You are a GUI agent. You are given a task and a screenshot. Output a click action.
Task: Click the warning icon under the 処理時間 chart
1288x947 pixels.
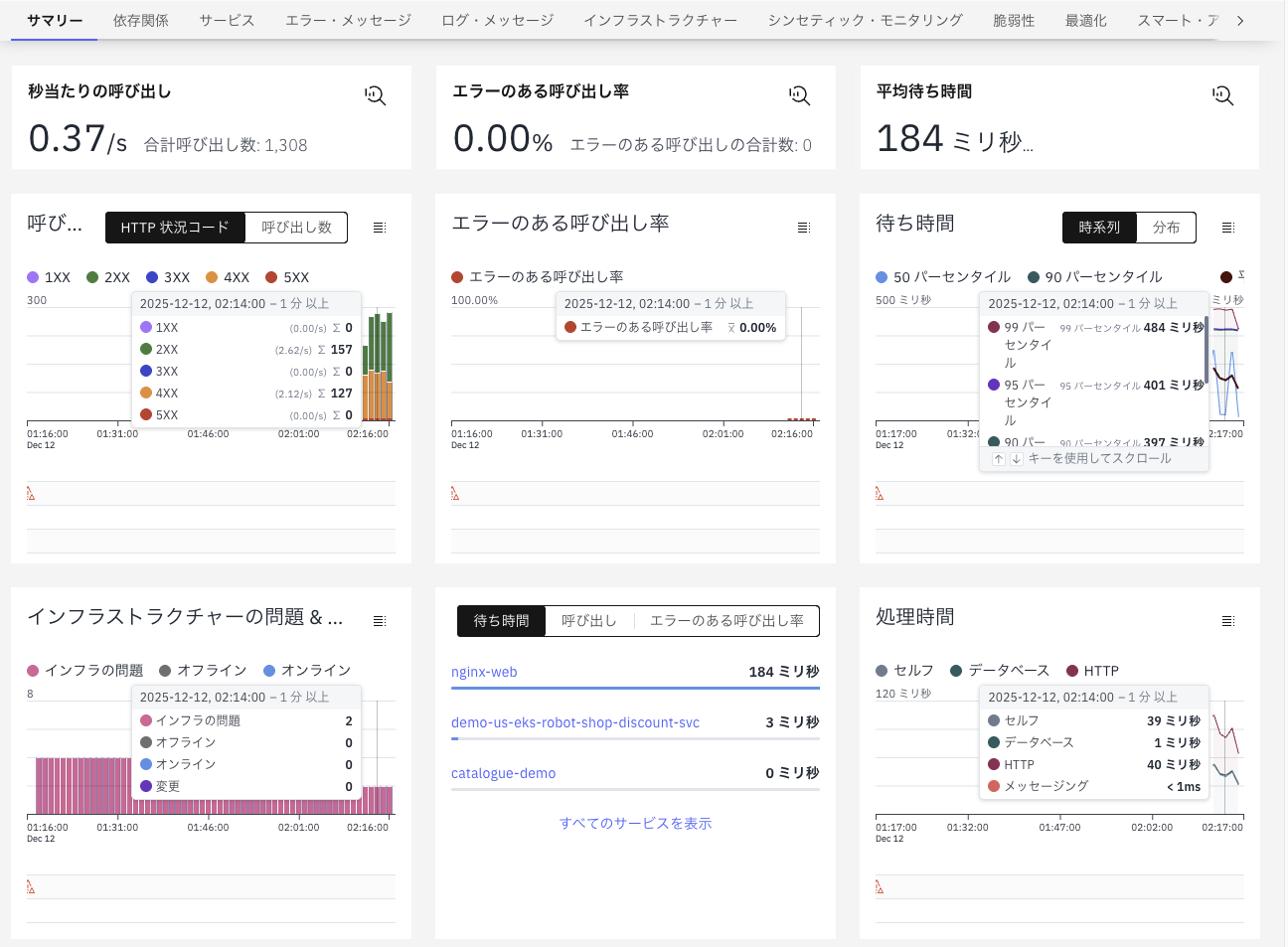(x=880, y=887)
